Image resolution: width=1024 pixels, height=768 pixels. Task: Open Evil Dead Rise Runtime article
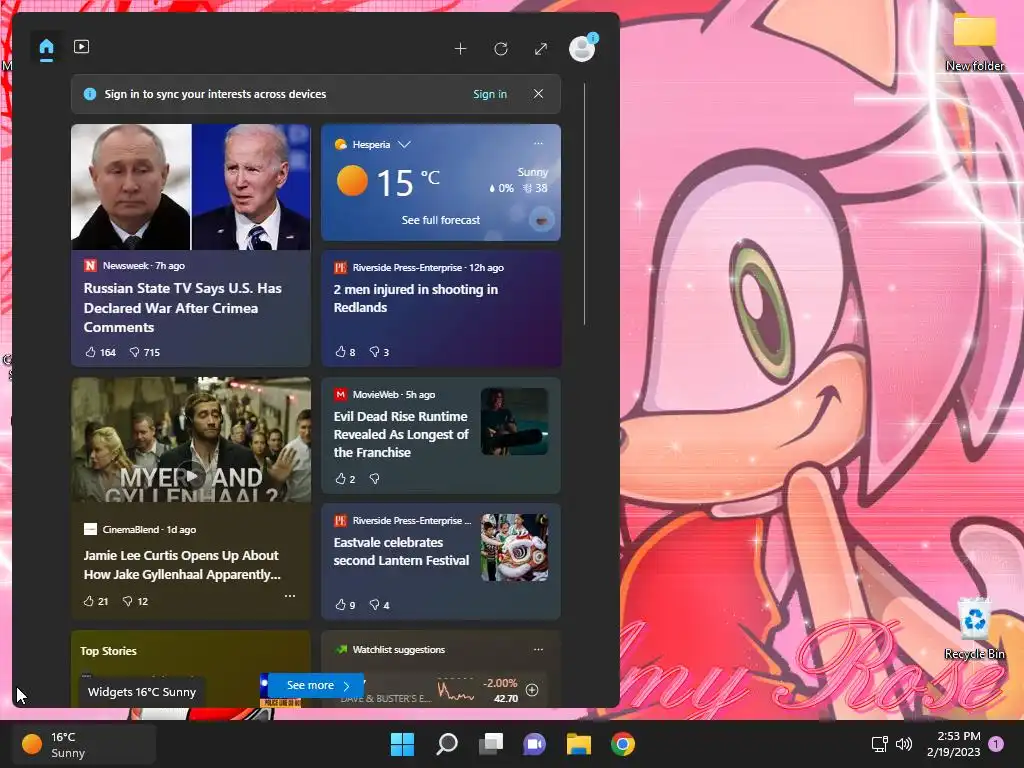[401, 434]
